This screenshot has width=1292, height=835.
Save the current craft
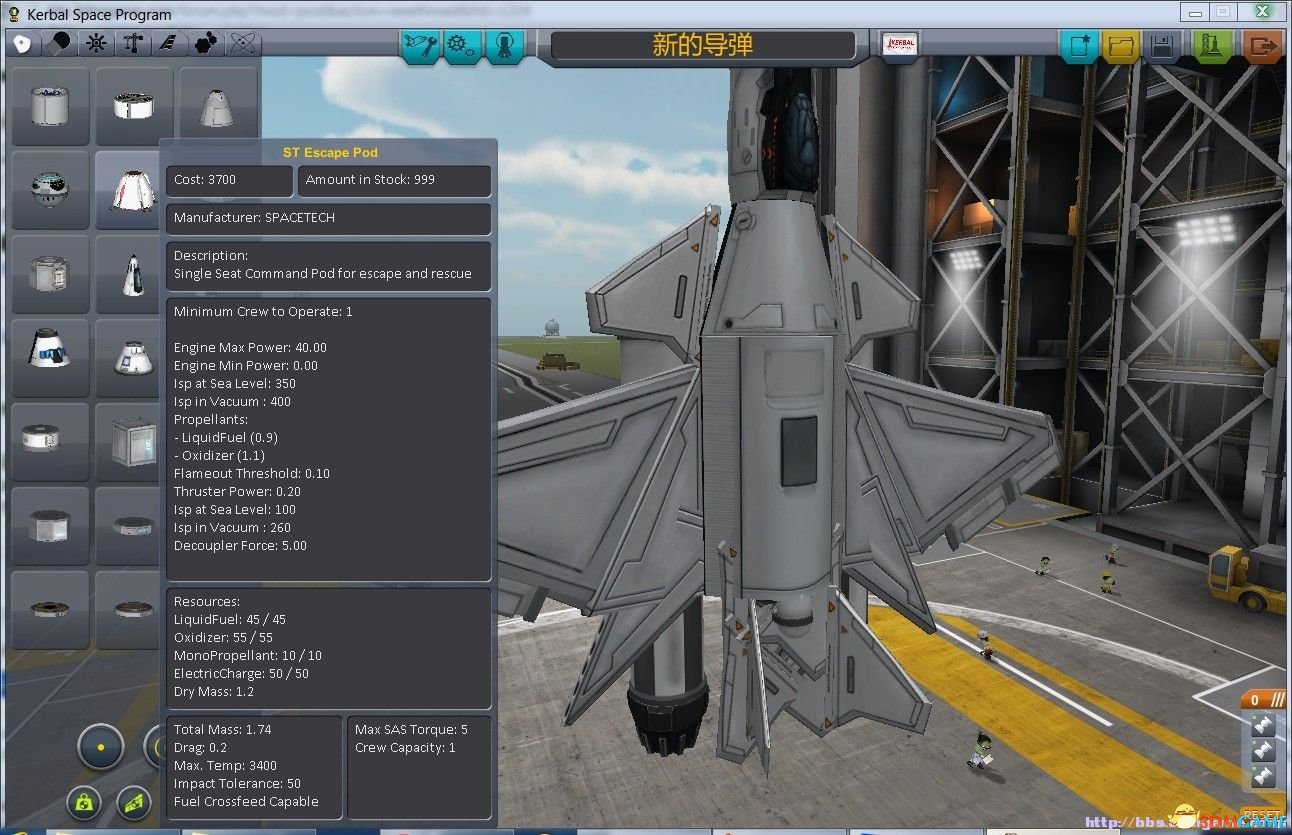(x=1162, y=46)
